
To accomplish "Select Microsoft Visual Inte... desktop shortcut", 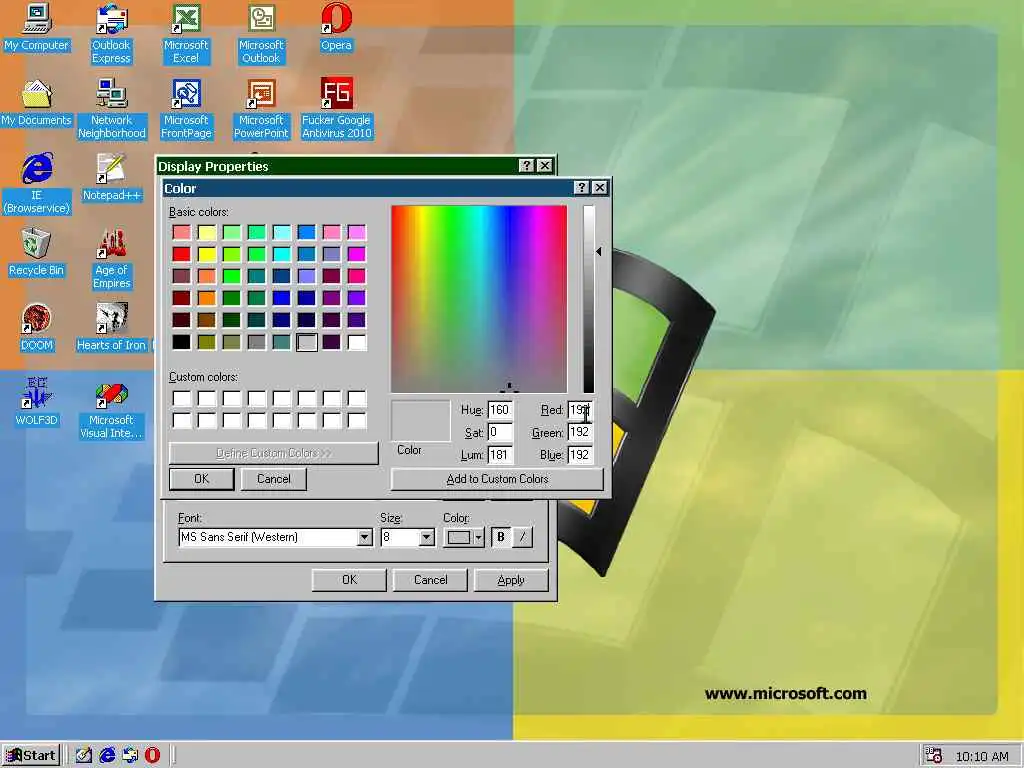I will (112, 409).
